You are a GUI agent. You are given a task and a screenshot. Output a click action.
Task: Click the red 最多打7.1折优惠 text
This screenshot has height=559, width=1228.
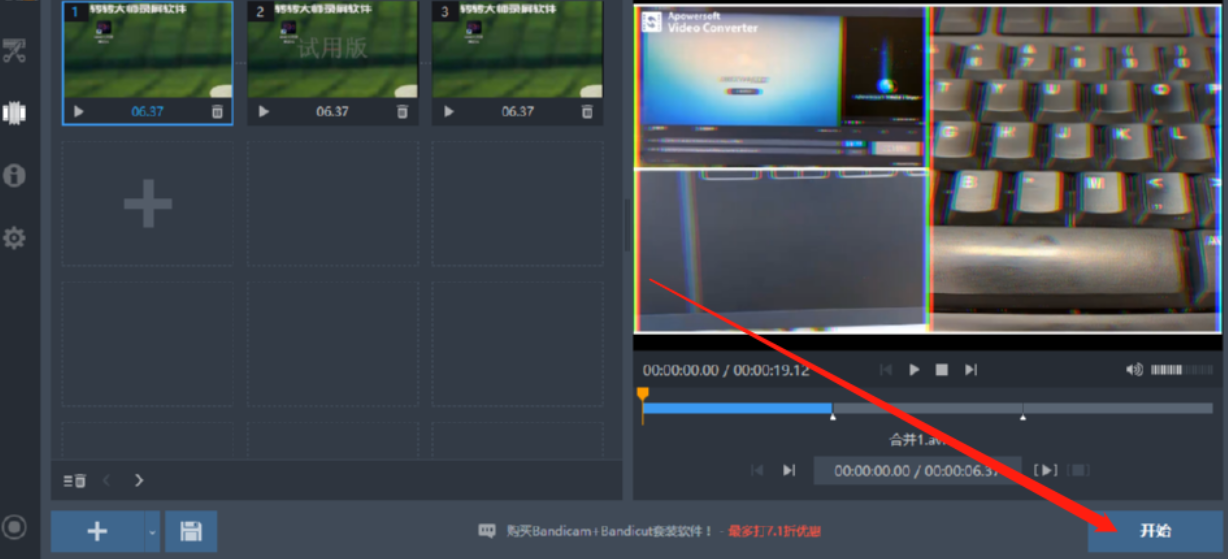click(x=774, y=531)
